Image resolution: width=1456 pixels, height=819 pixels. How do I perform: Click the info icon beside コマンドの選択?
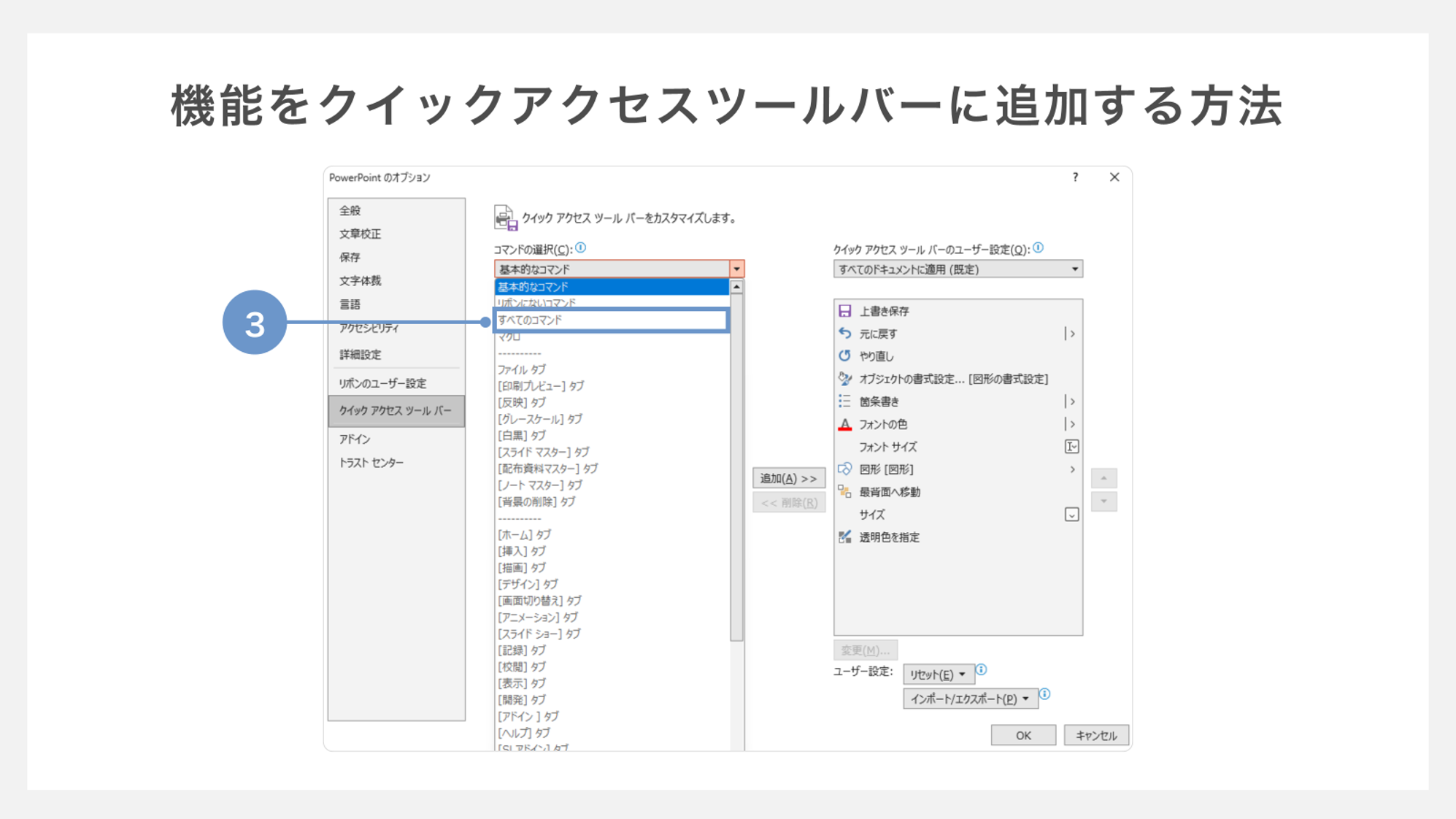581,248
